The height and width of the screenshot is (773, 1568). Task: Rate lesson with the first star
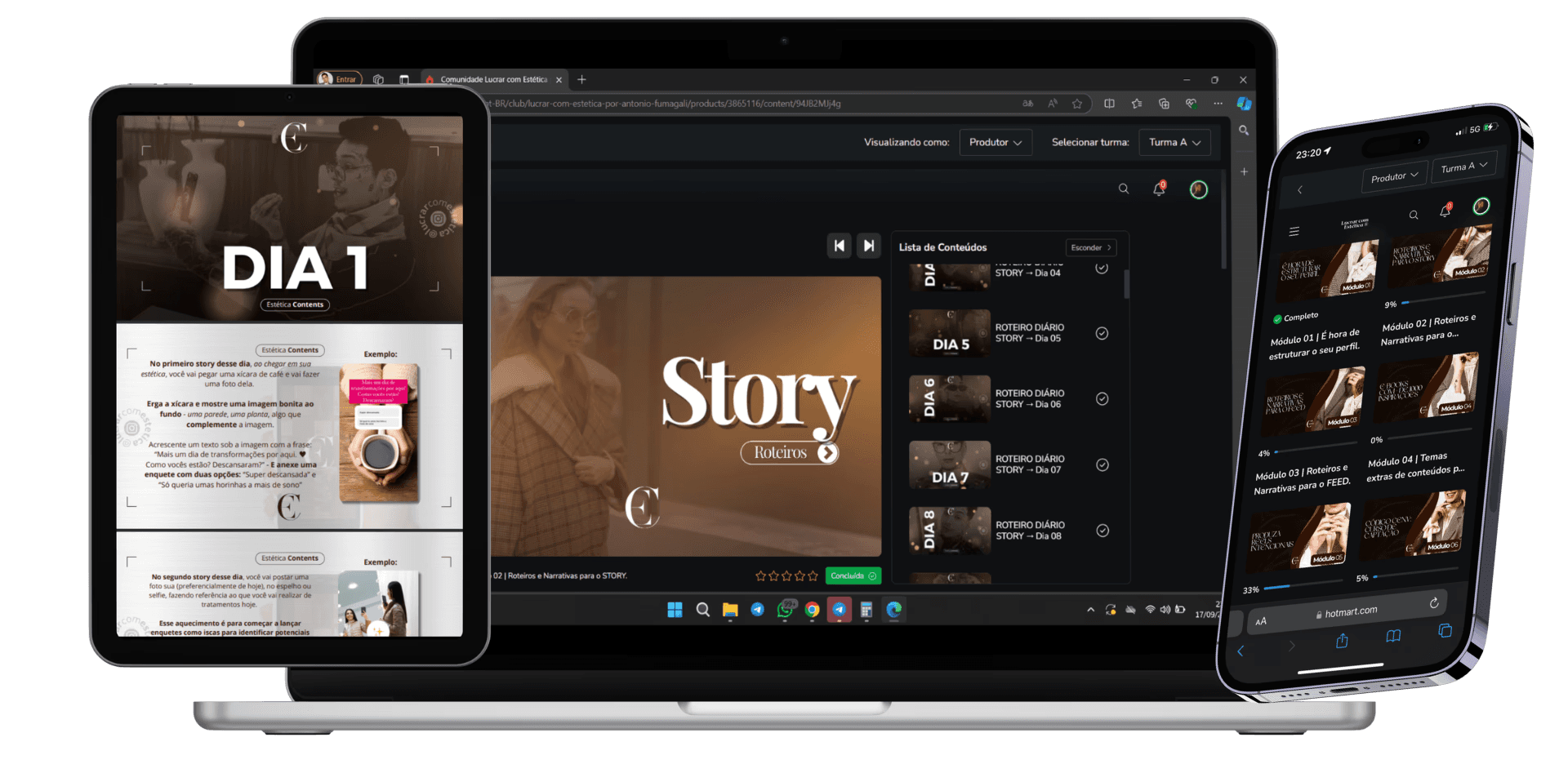(761, 575)
